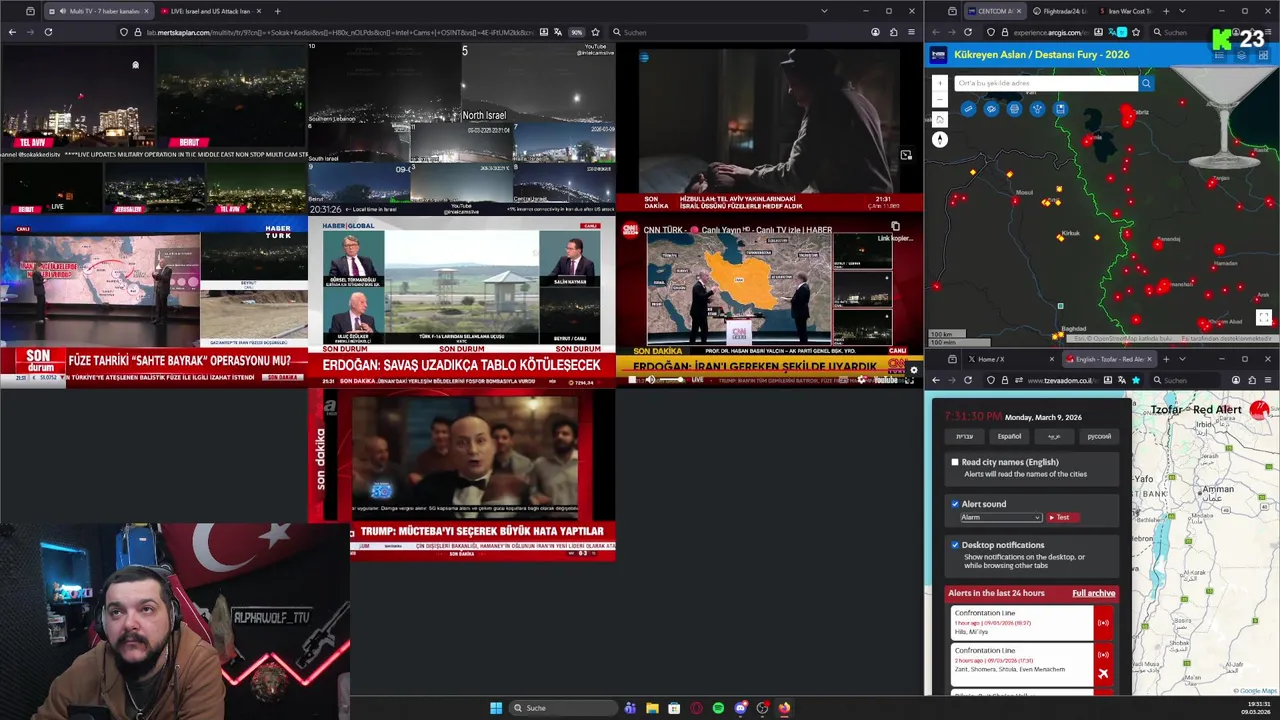This screenshot has width=1280, height=720.
Task: Click the airplane icon on the Zarit alert
Action: point(1103,673)
